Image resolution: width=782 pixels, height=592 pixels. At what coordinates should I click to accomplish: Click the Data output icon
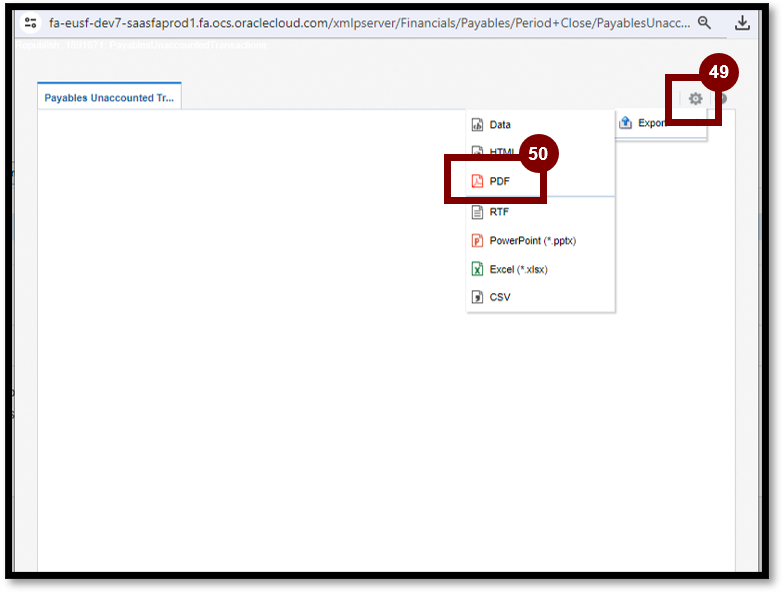pos(477,125)
